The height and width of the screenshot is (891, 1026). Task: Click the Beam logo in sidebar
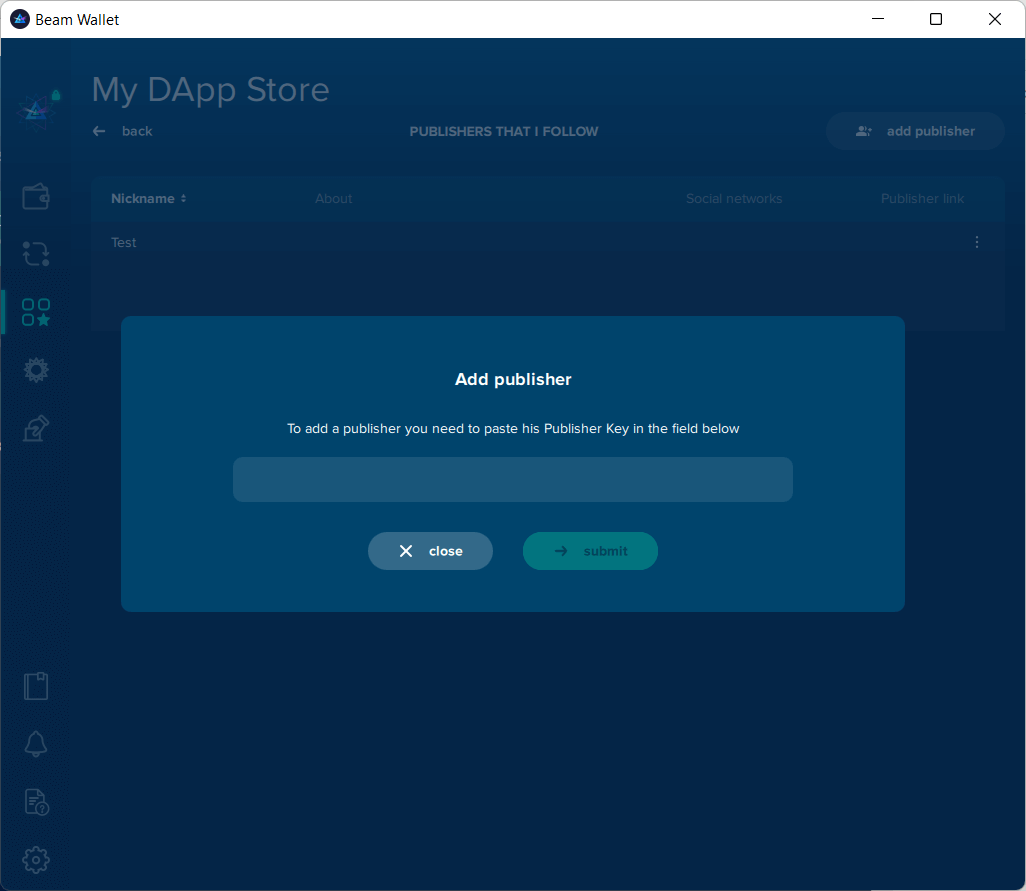point(36,109)
